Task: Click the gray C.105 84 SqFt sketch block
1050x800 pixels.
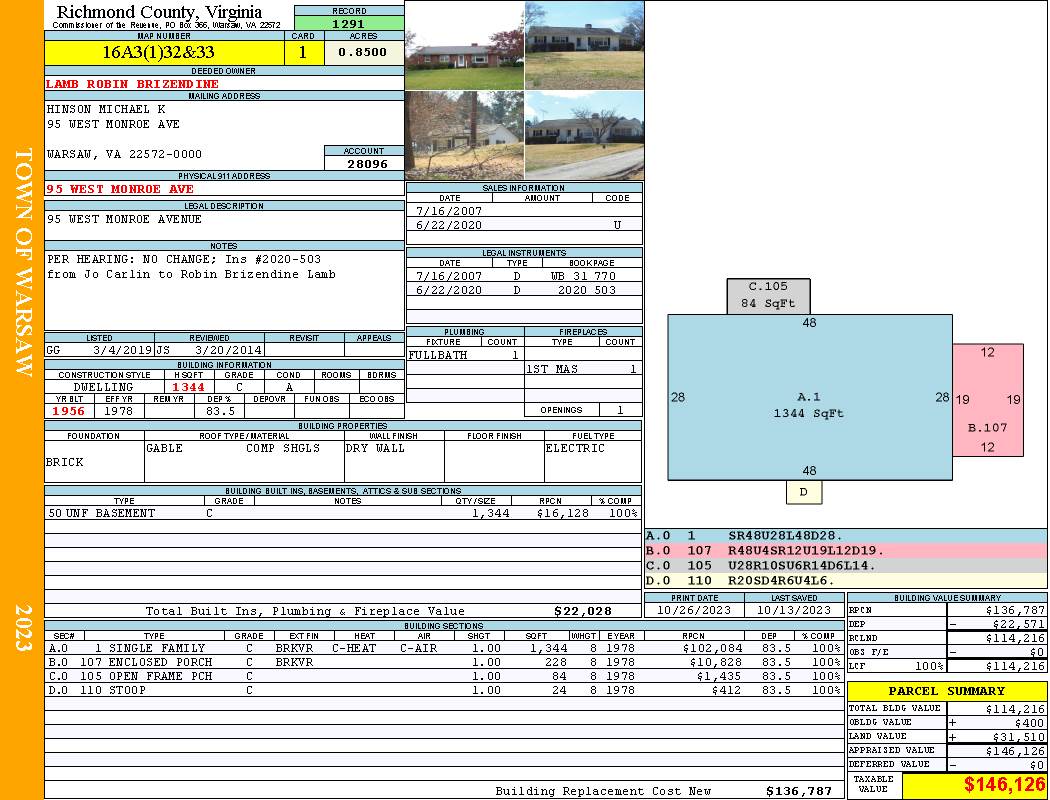Action: pos(768,296)
